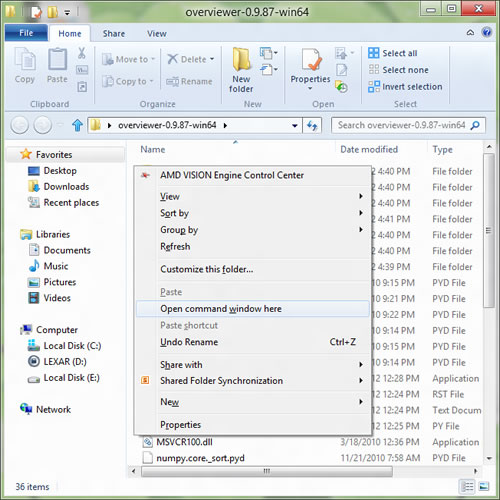Click the Paste shortcut icon in ribbon
Viewport: 500px width, 500px height.
tap(82, 87)
